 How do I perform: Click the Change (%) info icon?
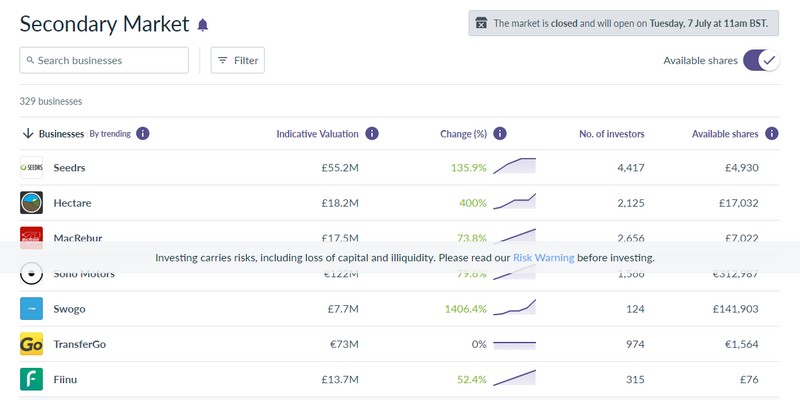click(x=500, y=133)
